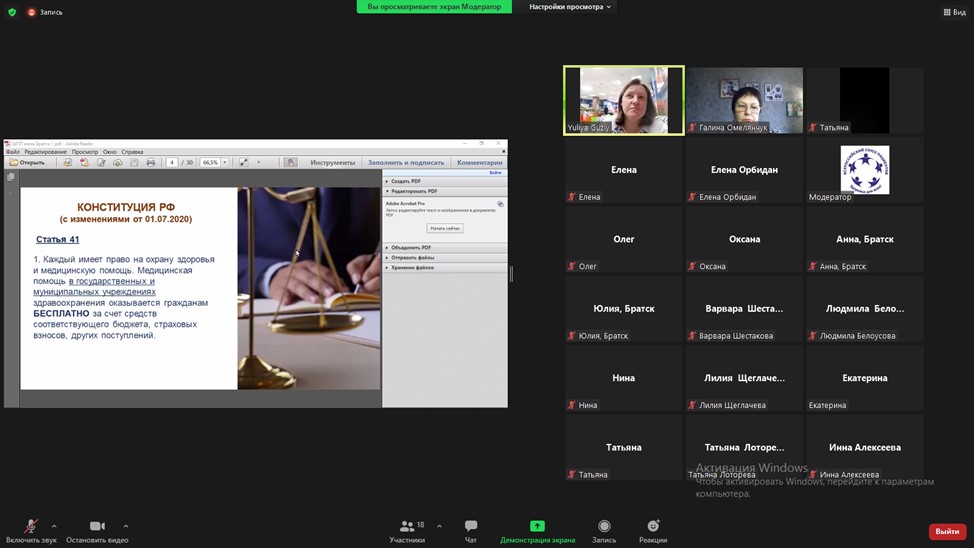The height and width of the screenshot is (548, 974).
Task: Select Yuliya Guziy's video thumbnail
Action: [x=623, y=100]
